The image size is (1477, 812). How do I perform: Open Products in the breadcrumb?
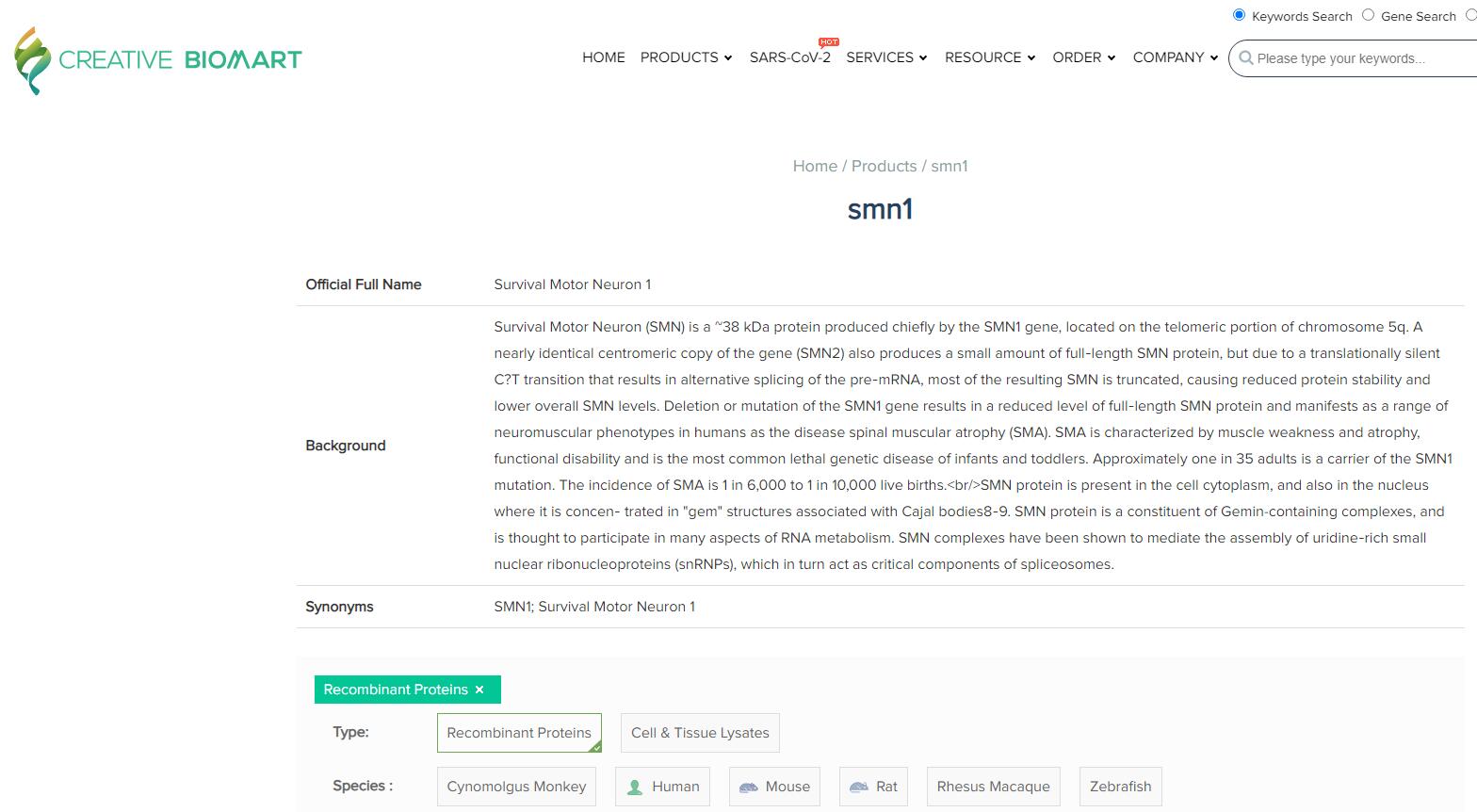(884, 166)
